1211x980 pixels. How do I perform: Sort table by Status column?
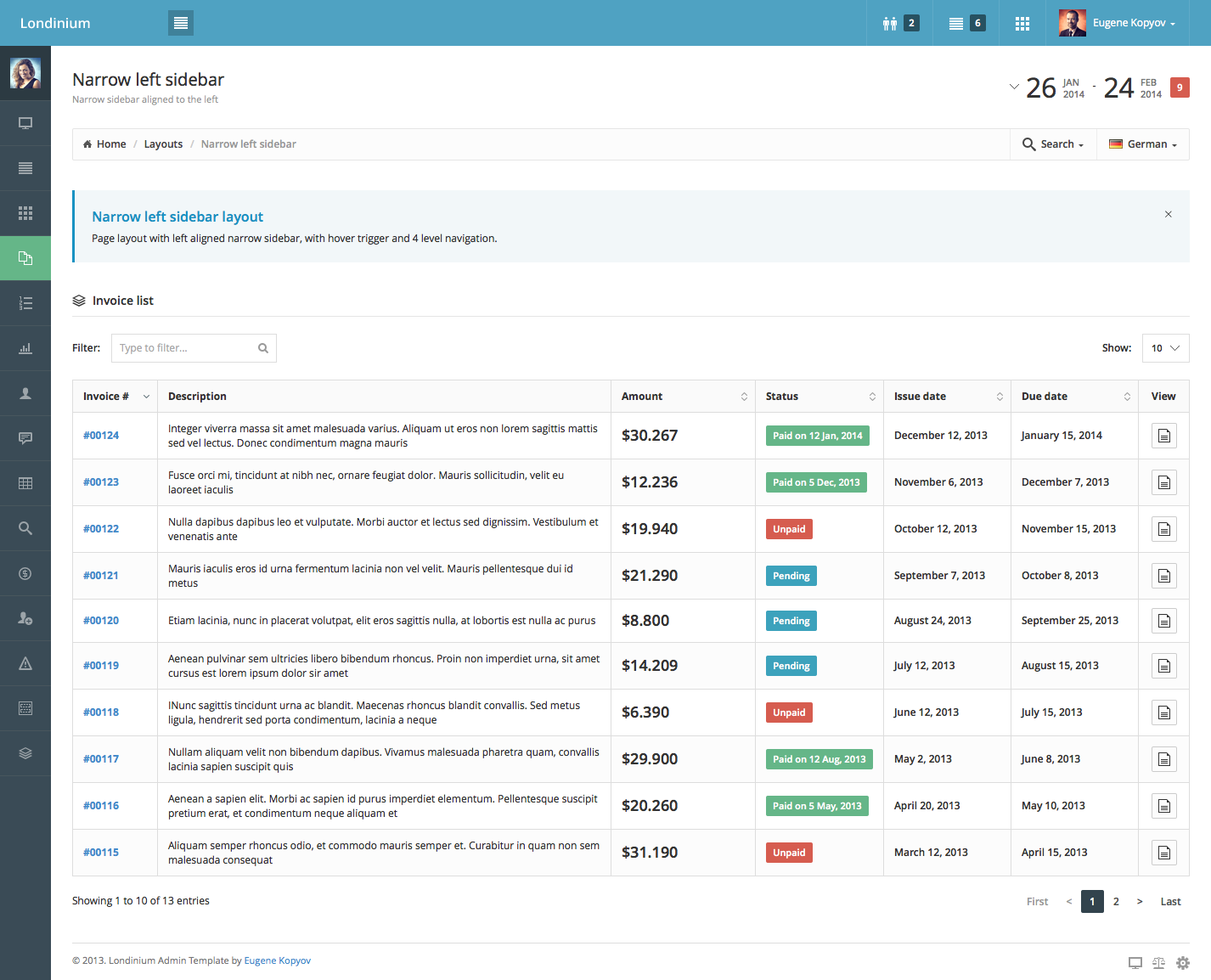[x=820, y=397]
